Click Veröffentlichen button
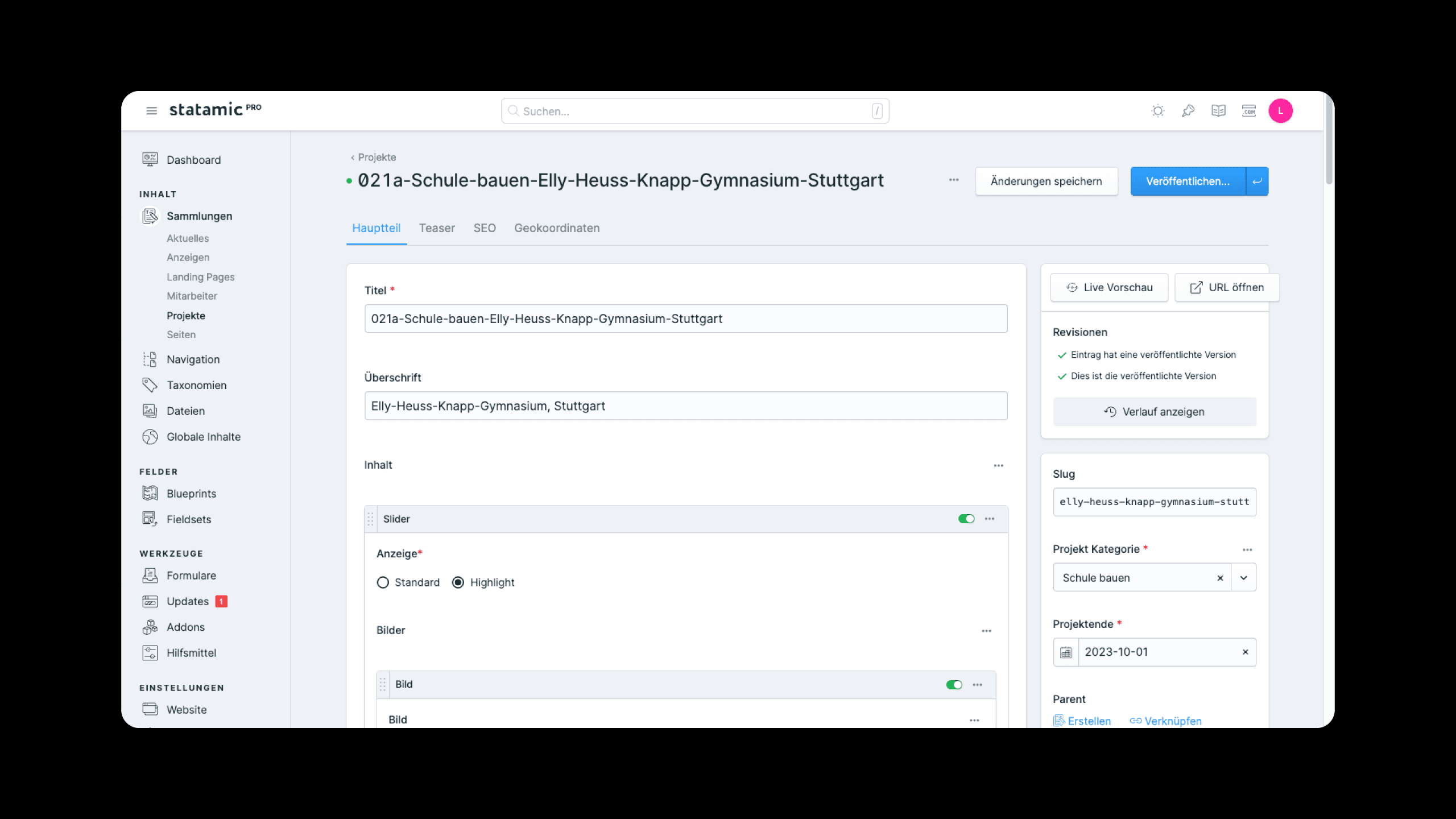Image resolution: width=1456 pixels, height=819 pixels. pyautogui.click(x=1188, y=181)
